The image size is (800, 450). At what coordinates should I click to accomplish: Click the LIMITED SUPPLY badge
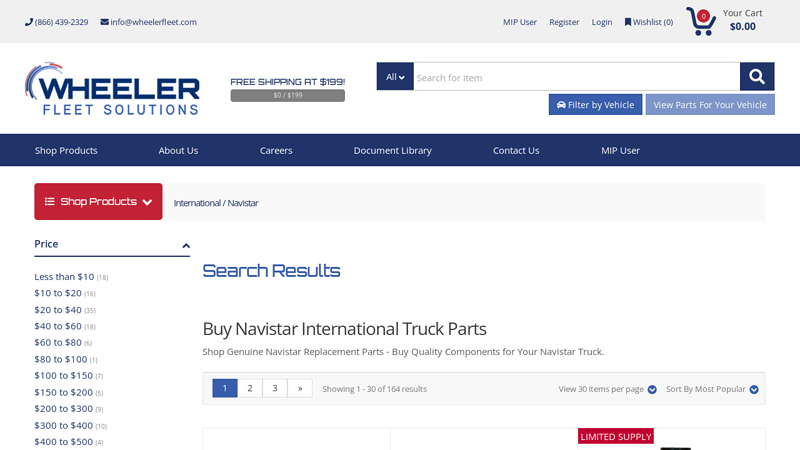pos(616,436)
